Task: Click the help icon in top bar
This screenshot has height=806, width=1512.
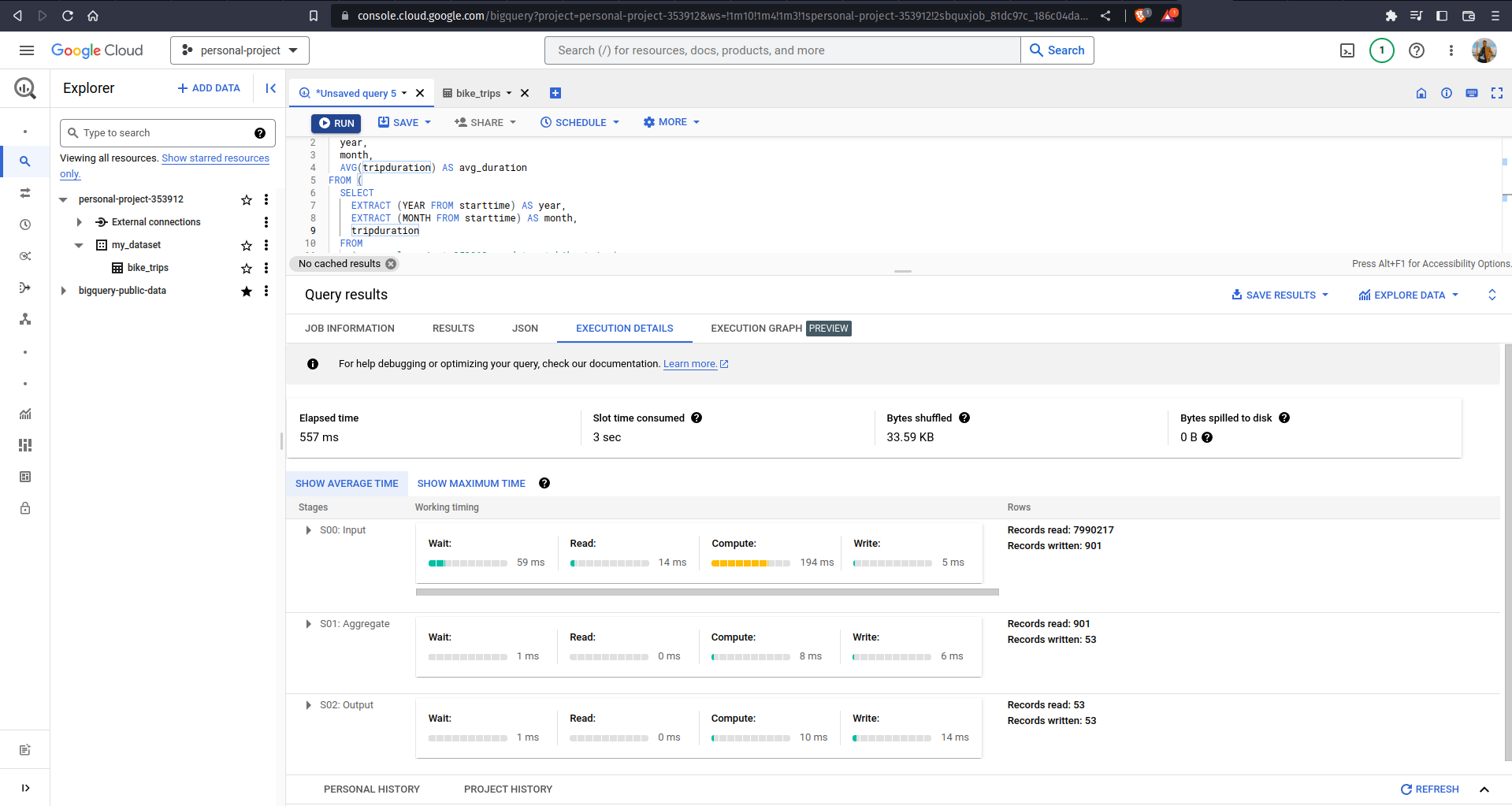Action: (x=1417, y=50)
